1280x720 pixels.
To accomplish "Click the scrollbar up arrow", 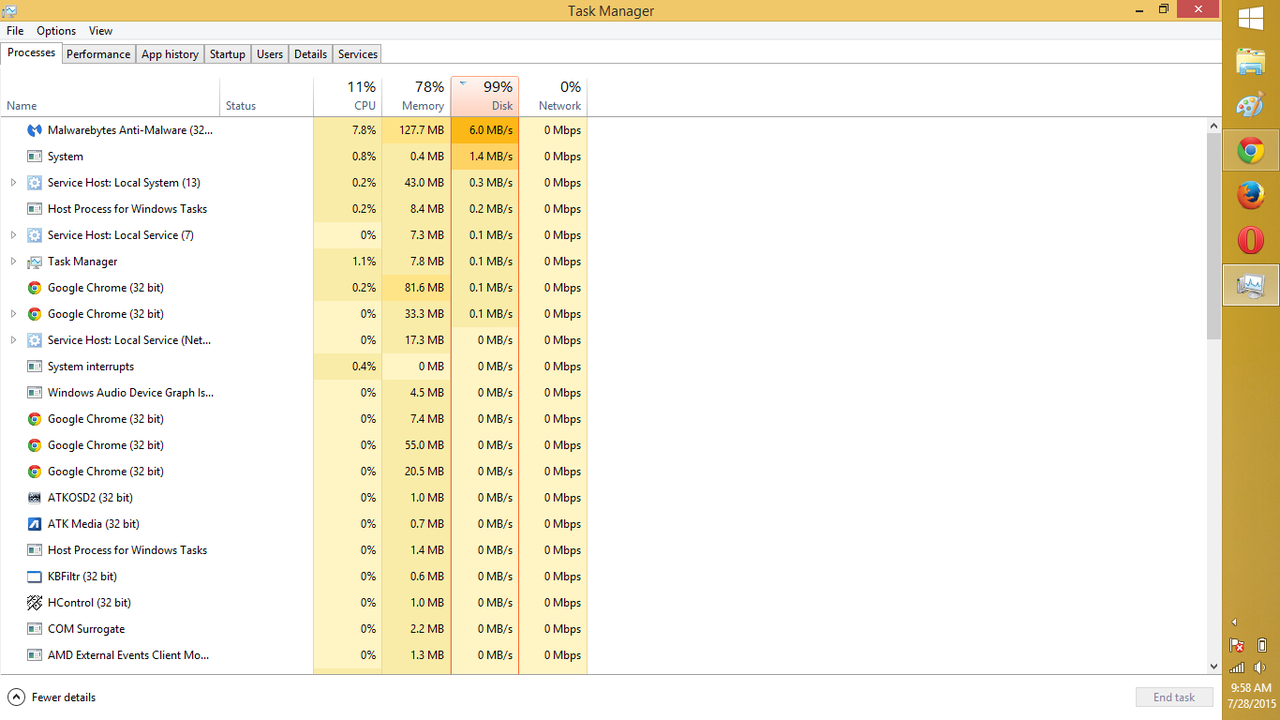I will 1214,126.
